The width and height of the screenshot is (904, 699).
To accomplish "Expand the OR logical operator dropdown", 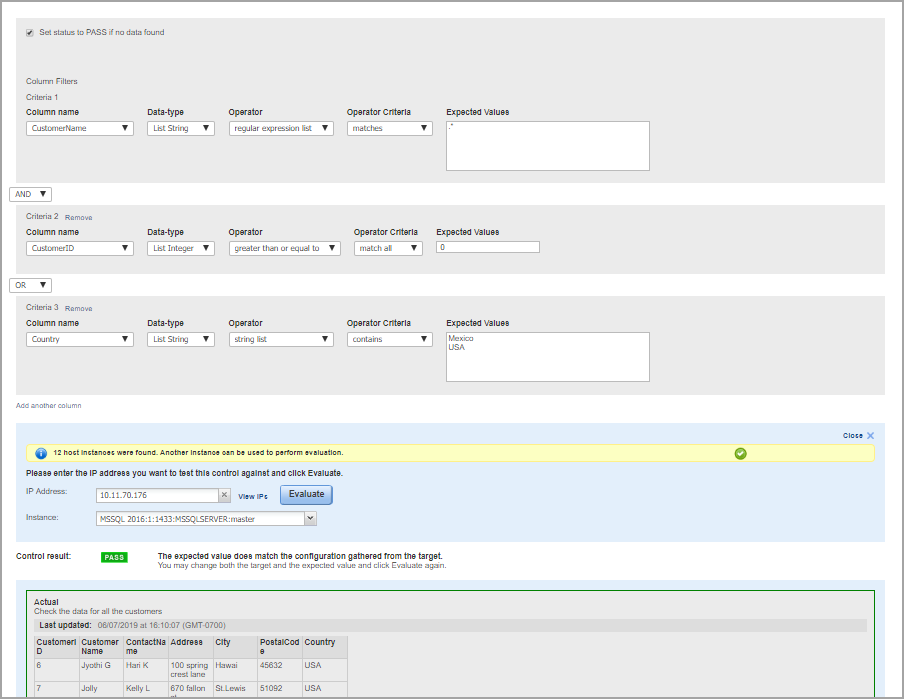I will tap(30, 285).
